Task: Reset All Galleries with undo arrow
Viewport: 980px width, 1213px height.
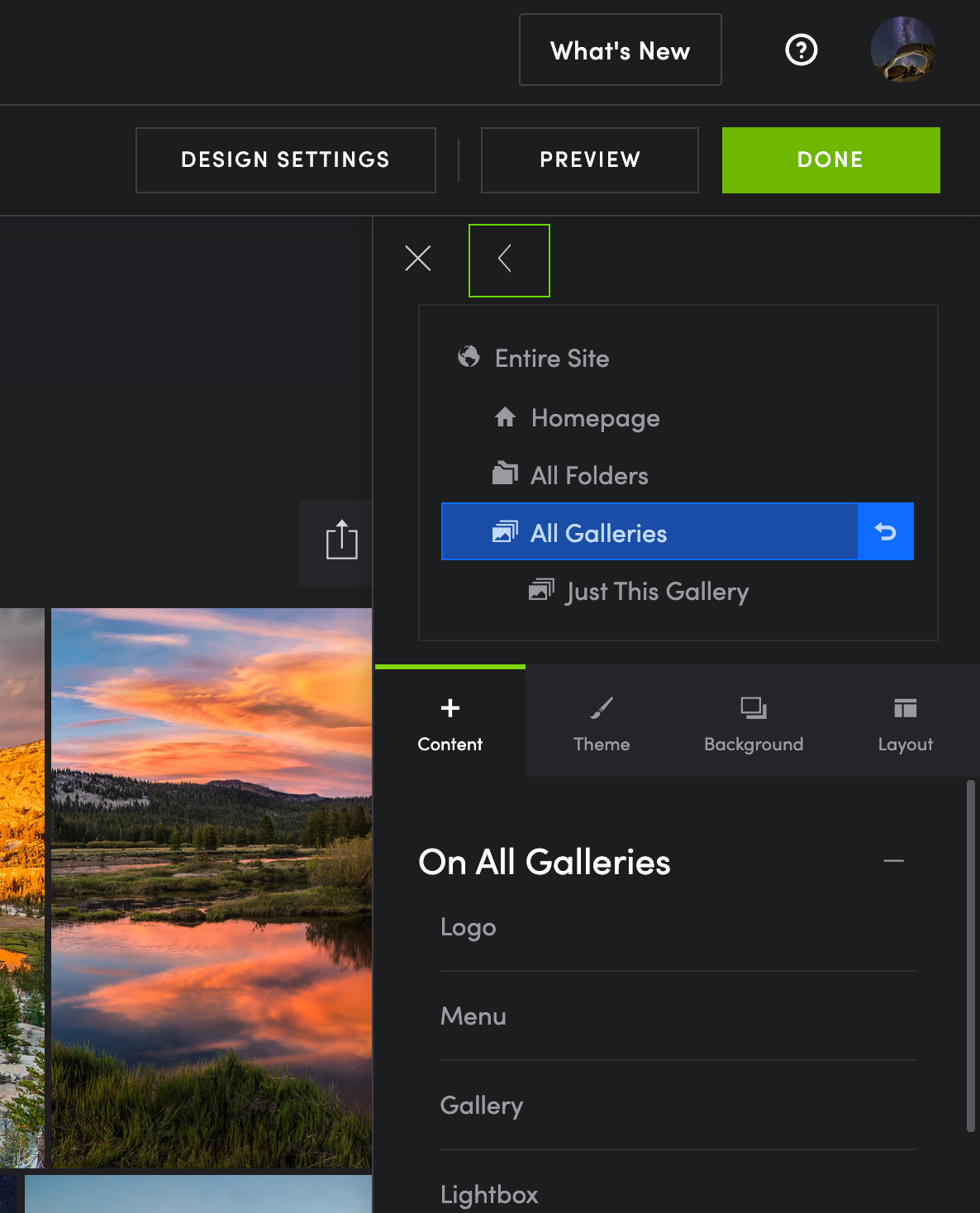Action: click(x=885, y=531)
